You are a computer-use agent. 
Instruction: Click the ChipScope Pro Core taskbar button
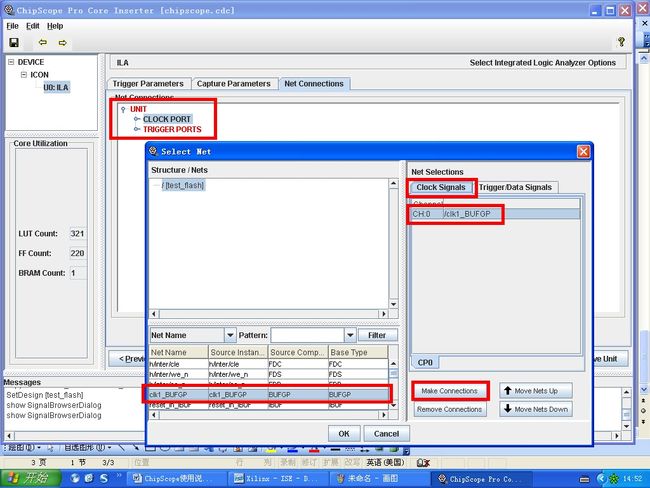pyautogui.click(x=480, y=478)
